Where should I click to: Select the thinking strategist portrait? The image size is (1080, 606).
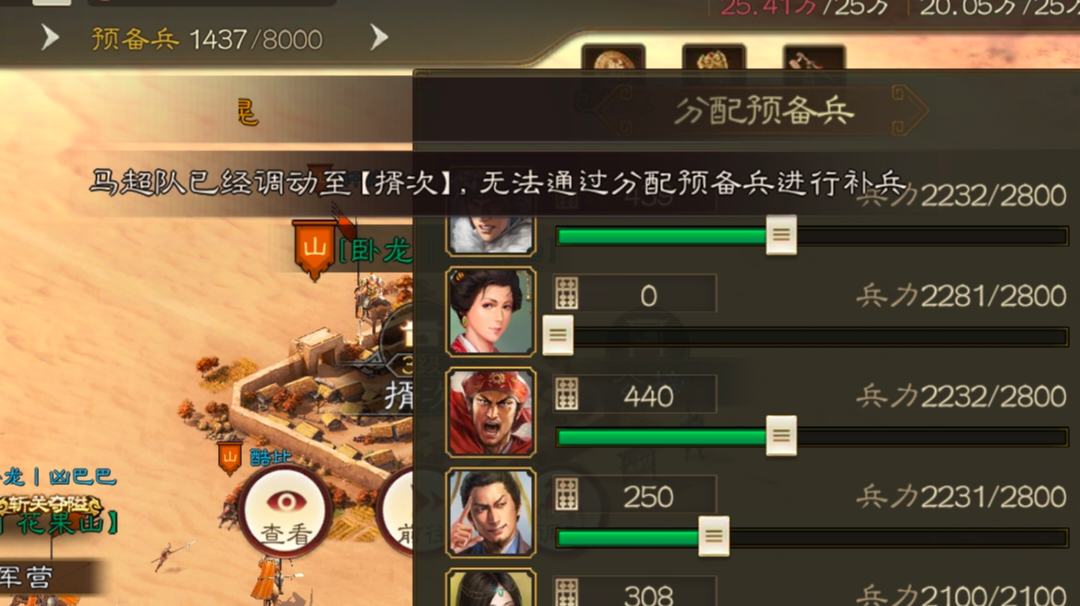pyautogui.click(x=490, y=513)
